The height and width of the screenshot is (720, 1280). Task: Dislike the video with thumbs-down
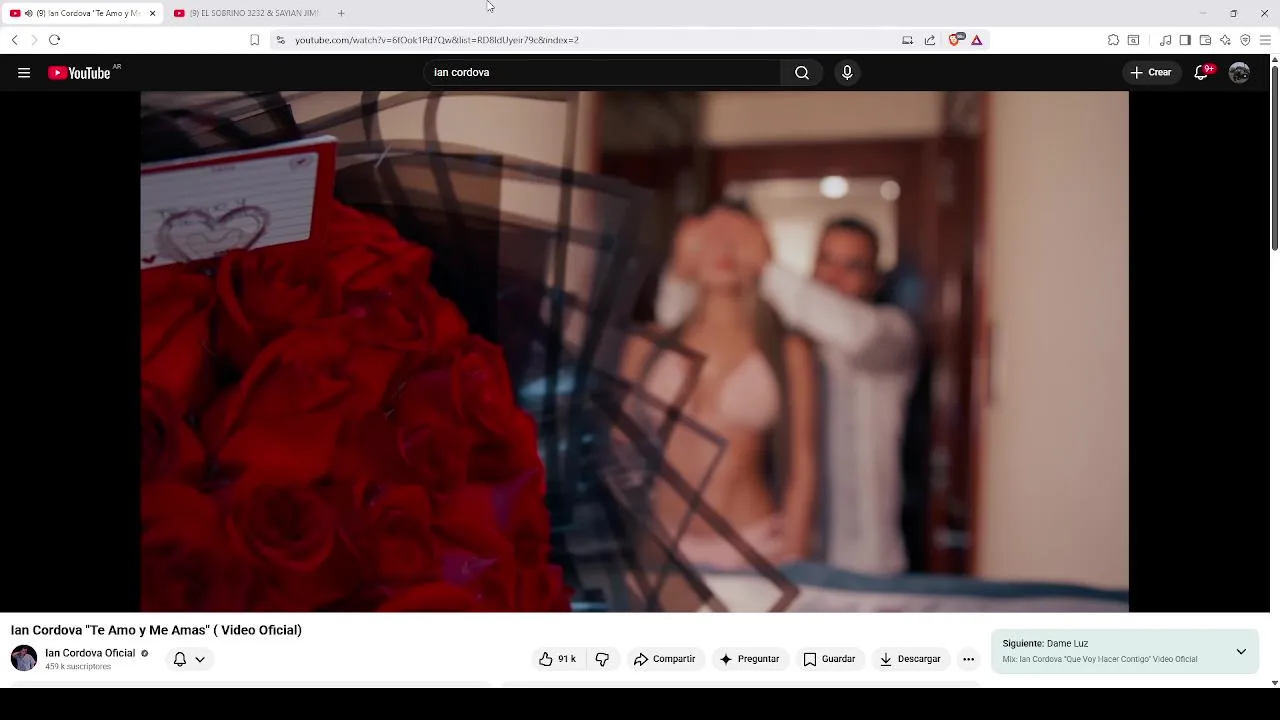pos(602,659)
